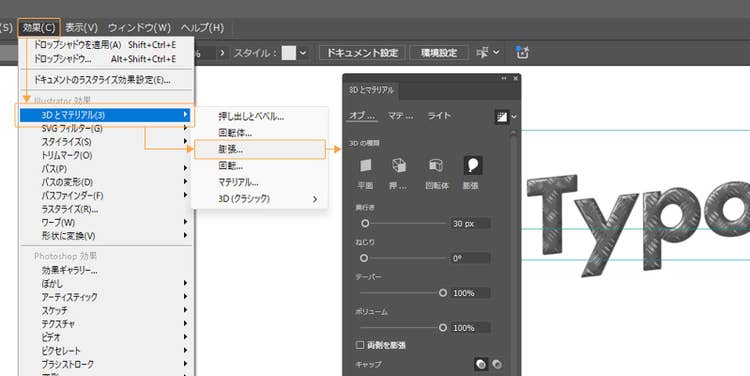Viewport: 750px width, 376px height.
Task: Click the ボリューム slider handle
Action: (x=443, y=328)
